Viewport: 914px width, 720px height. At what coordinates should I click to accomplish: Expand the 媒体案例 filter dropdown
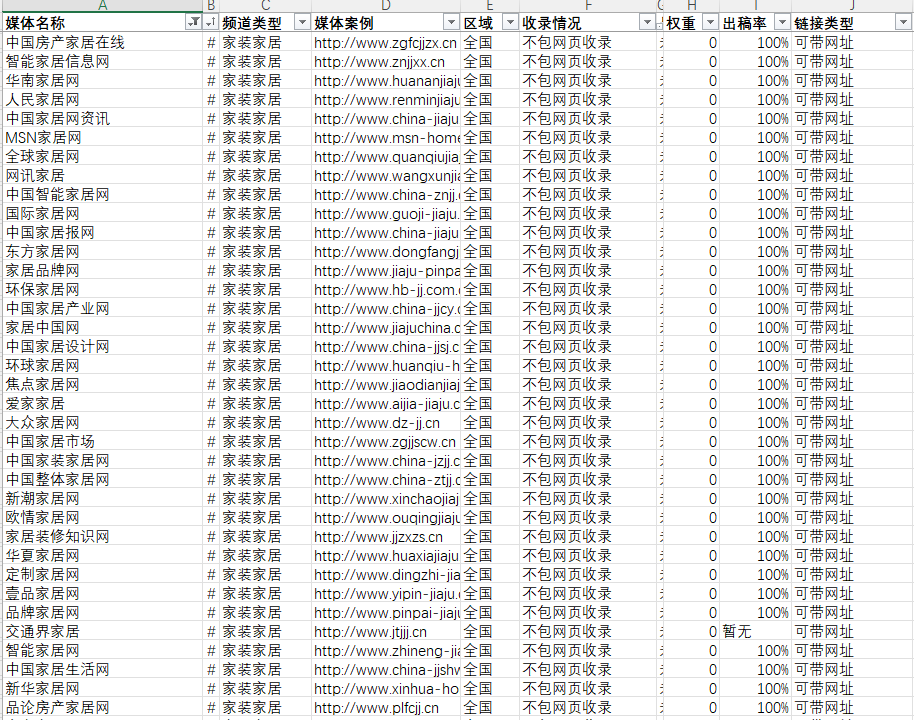point(450,22)
